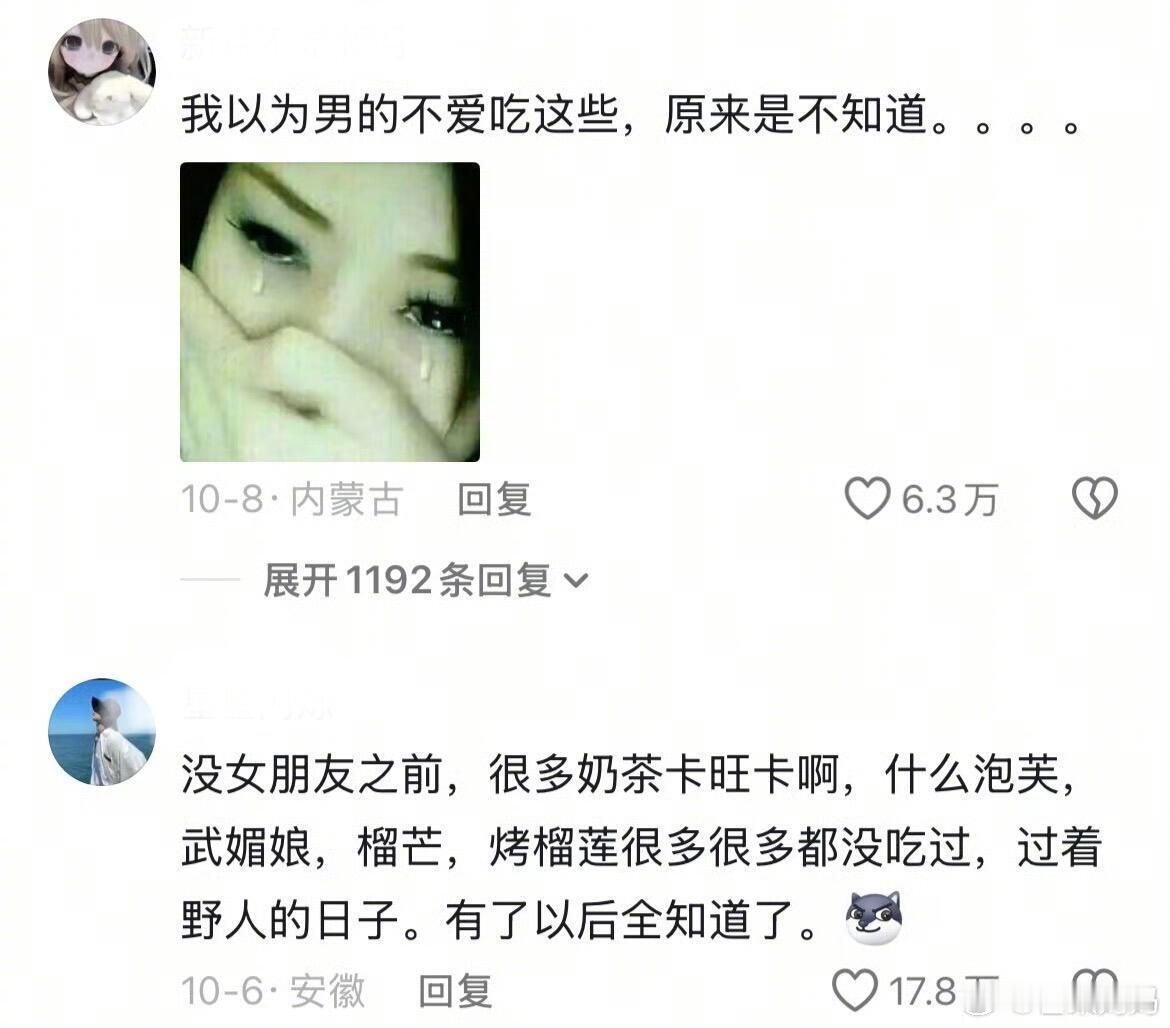Click the chevron beside 1192条回复

(x=576, y=580)
